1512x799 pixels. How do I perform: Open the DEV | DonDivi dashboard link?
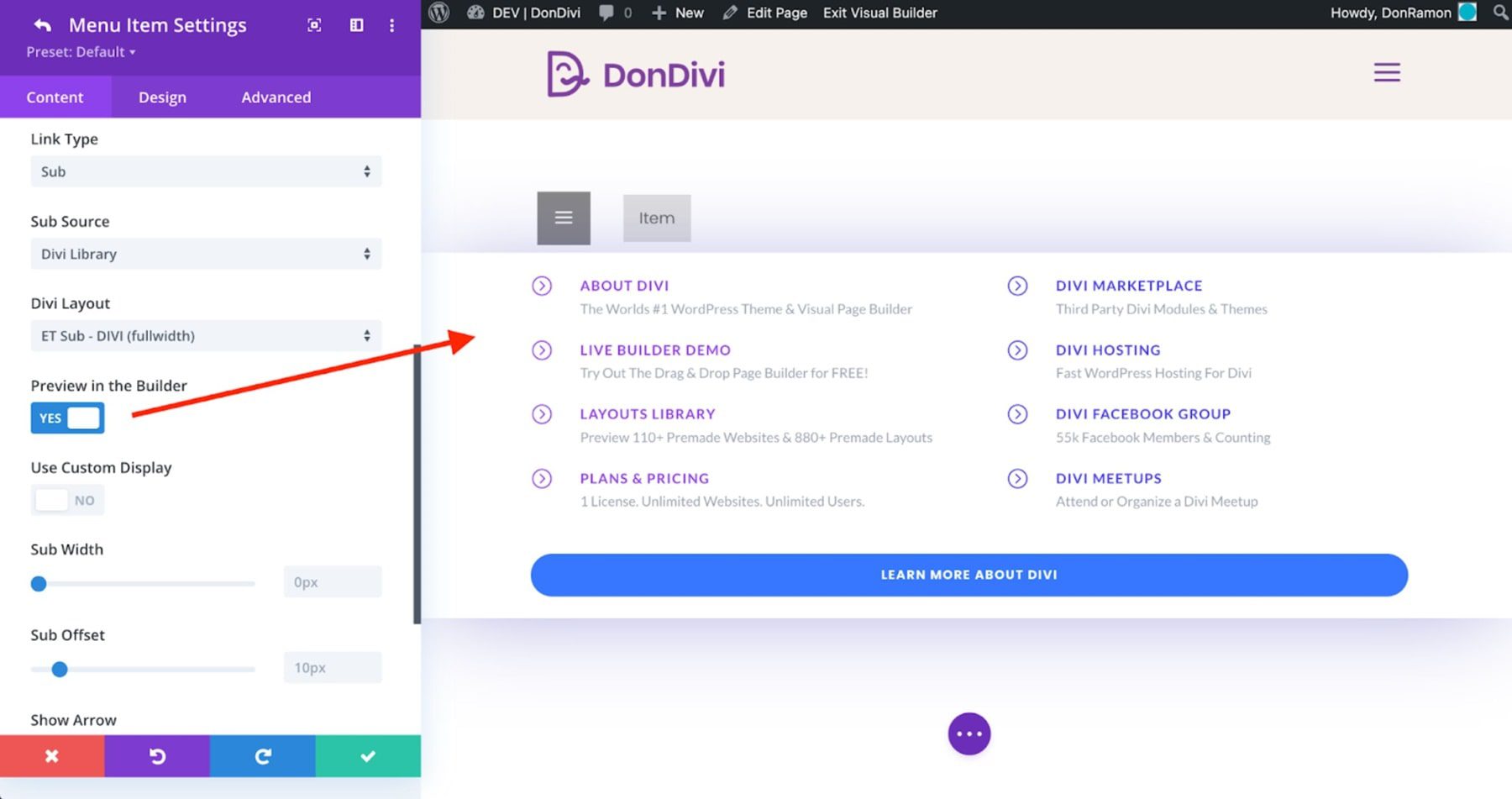[x=524, y=13]
